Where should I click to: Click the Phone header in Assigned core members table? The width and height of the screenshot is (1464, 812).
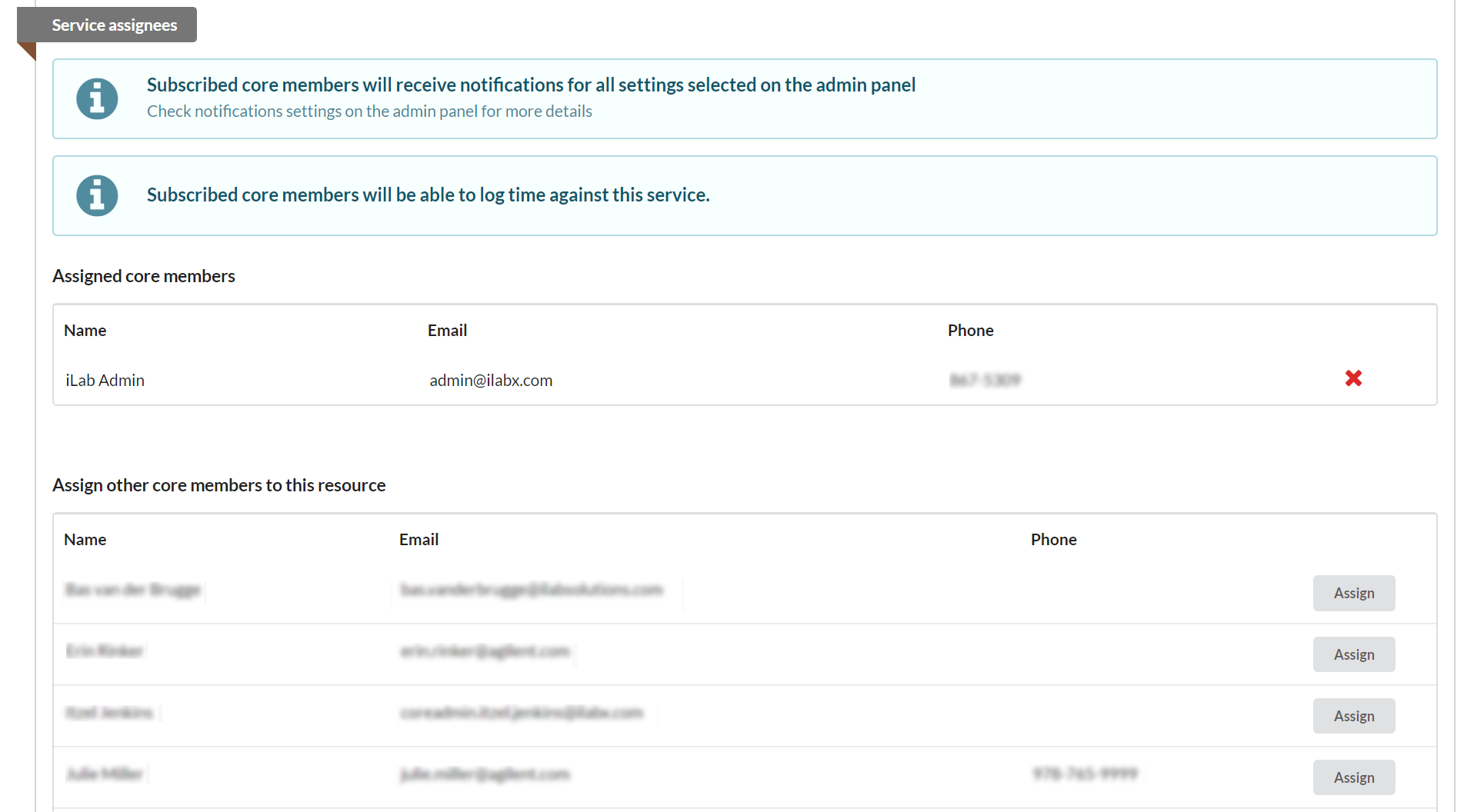(970, 331)
